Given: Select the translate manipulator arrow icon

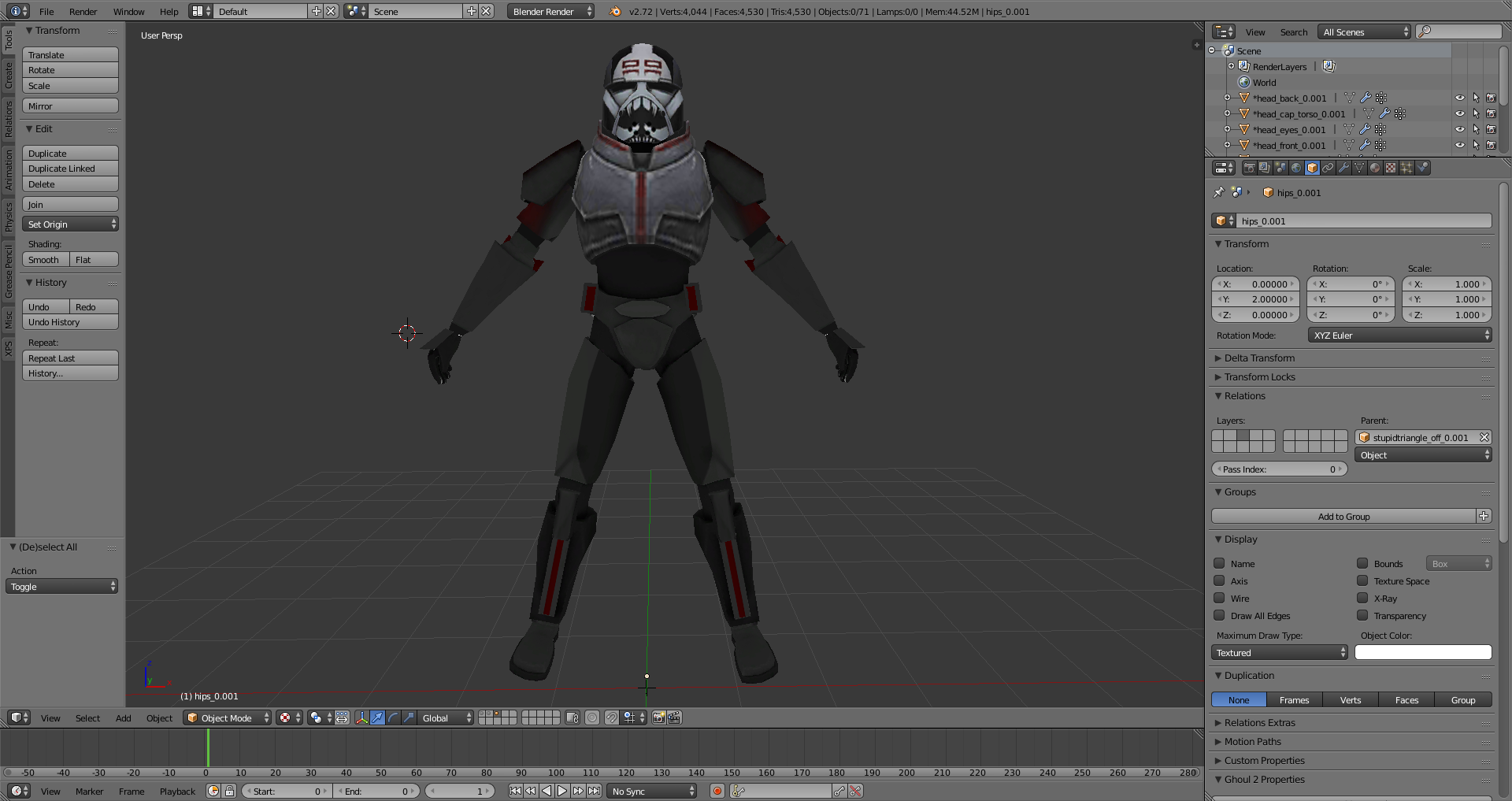Looking at the screenshot, I should [x=378, y=718].
